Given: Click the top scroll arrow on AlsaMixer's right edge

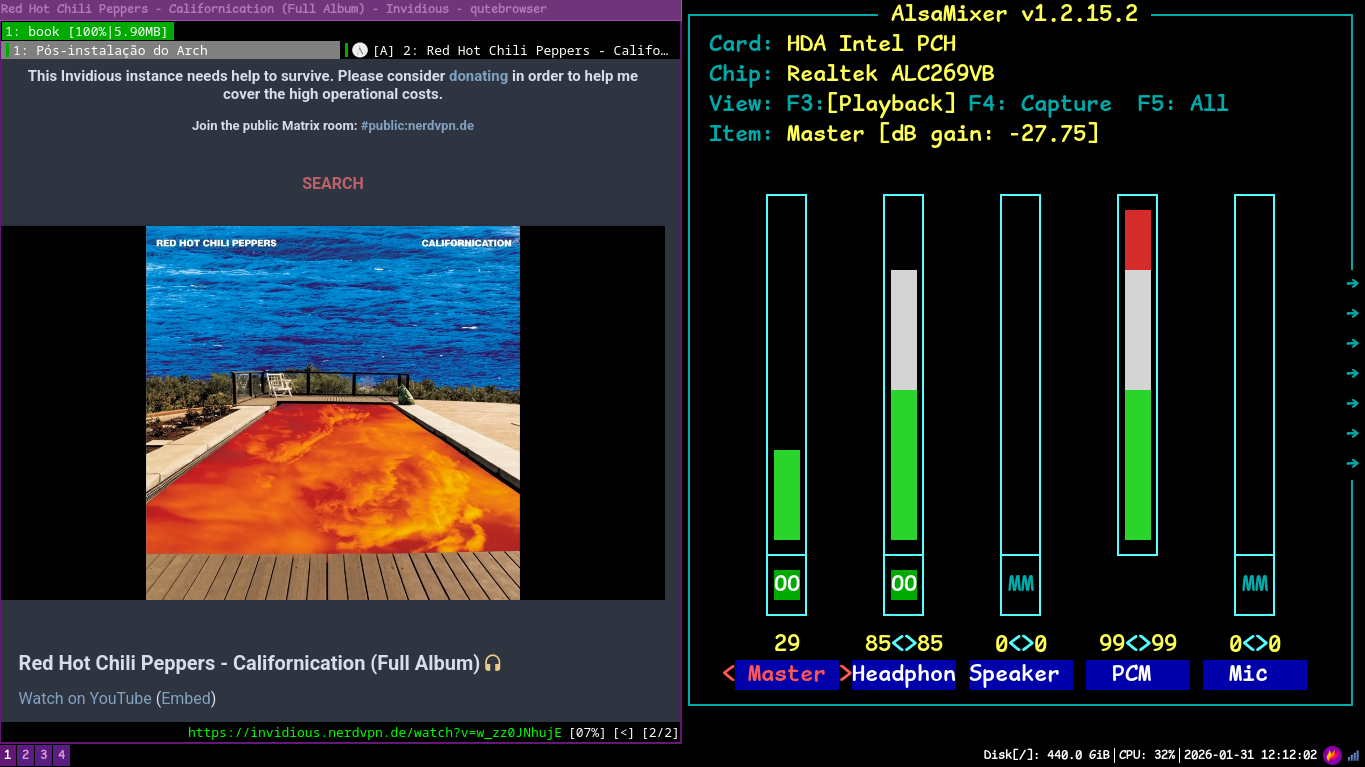Looking at the screenshot, I should pyautogui.click(x=1352, y=284).
